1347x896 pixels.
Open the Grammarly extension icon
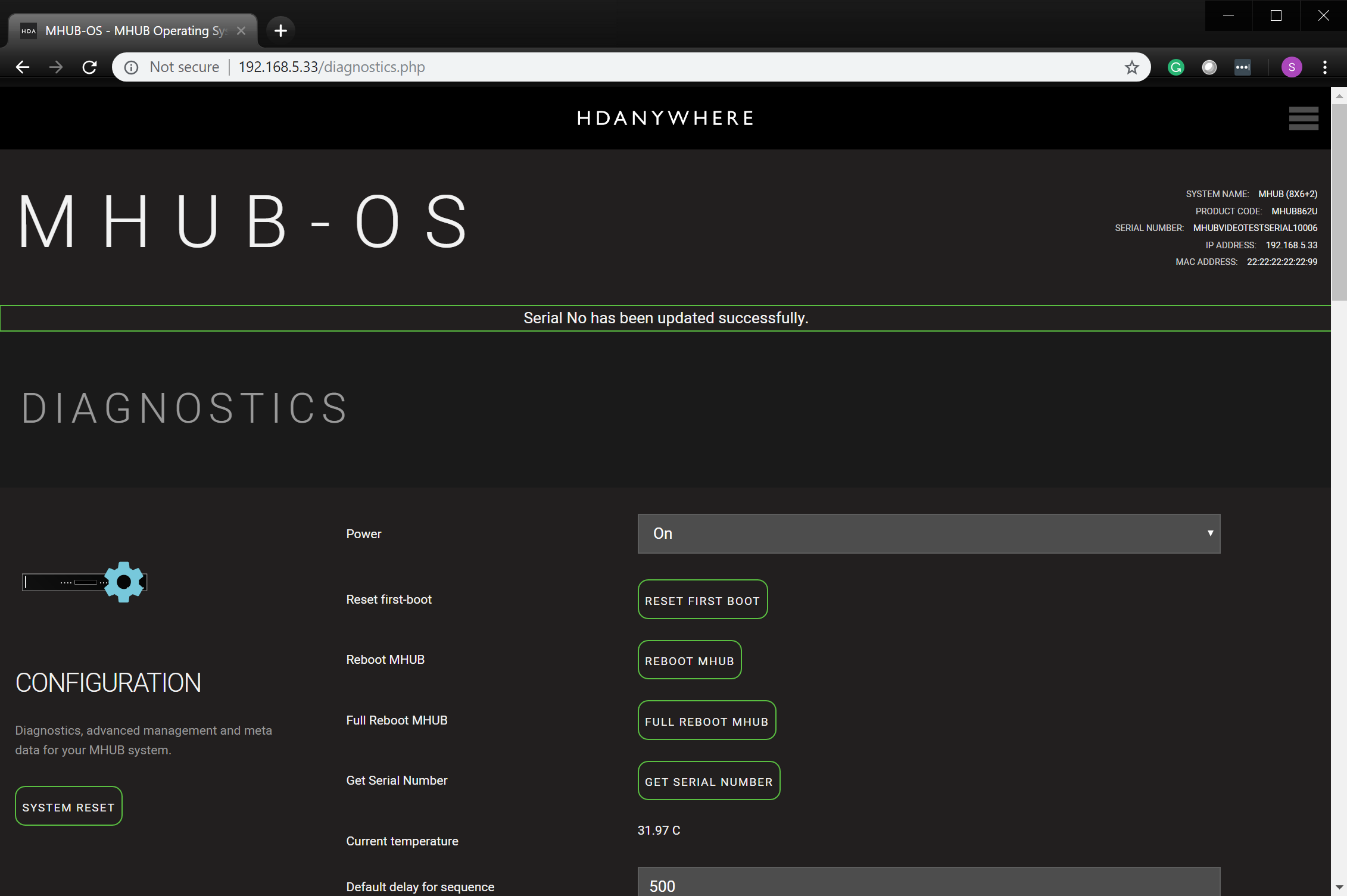point(1176,67)
